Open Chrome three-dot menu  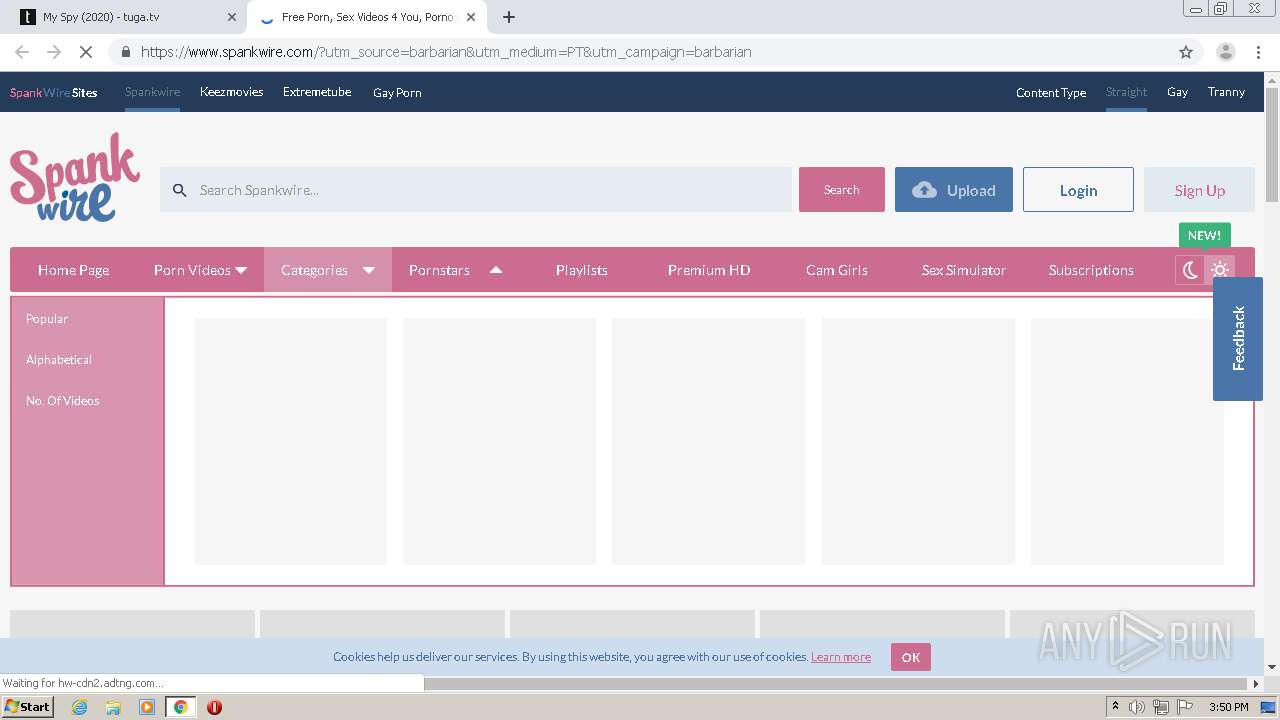1258,52
